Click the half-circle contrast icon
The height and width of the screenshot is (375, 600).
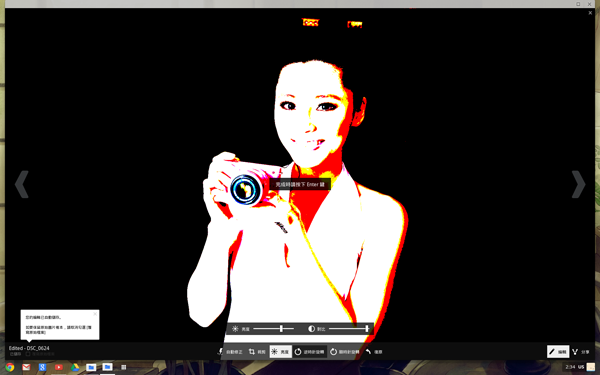[x=311, y=329]
